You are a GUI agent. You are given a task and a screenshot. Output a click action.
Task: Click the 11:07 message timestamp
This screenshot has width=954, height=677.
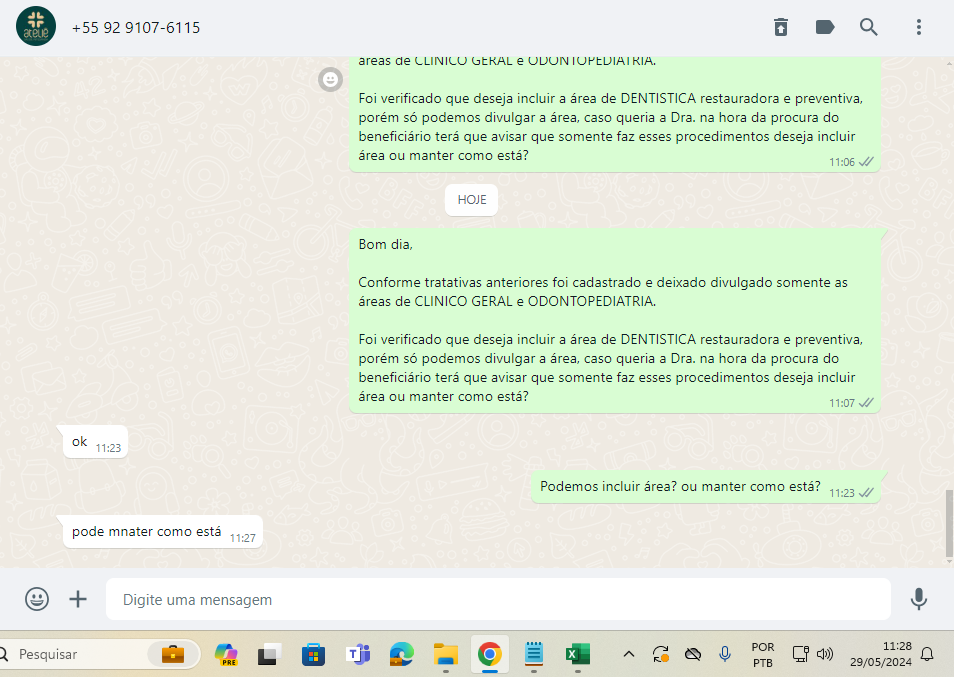click(x=842, y=403)
